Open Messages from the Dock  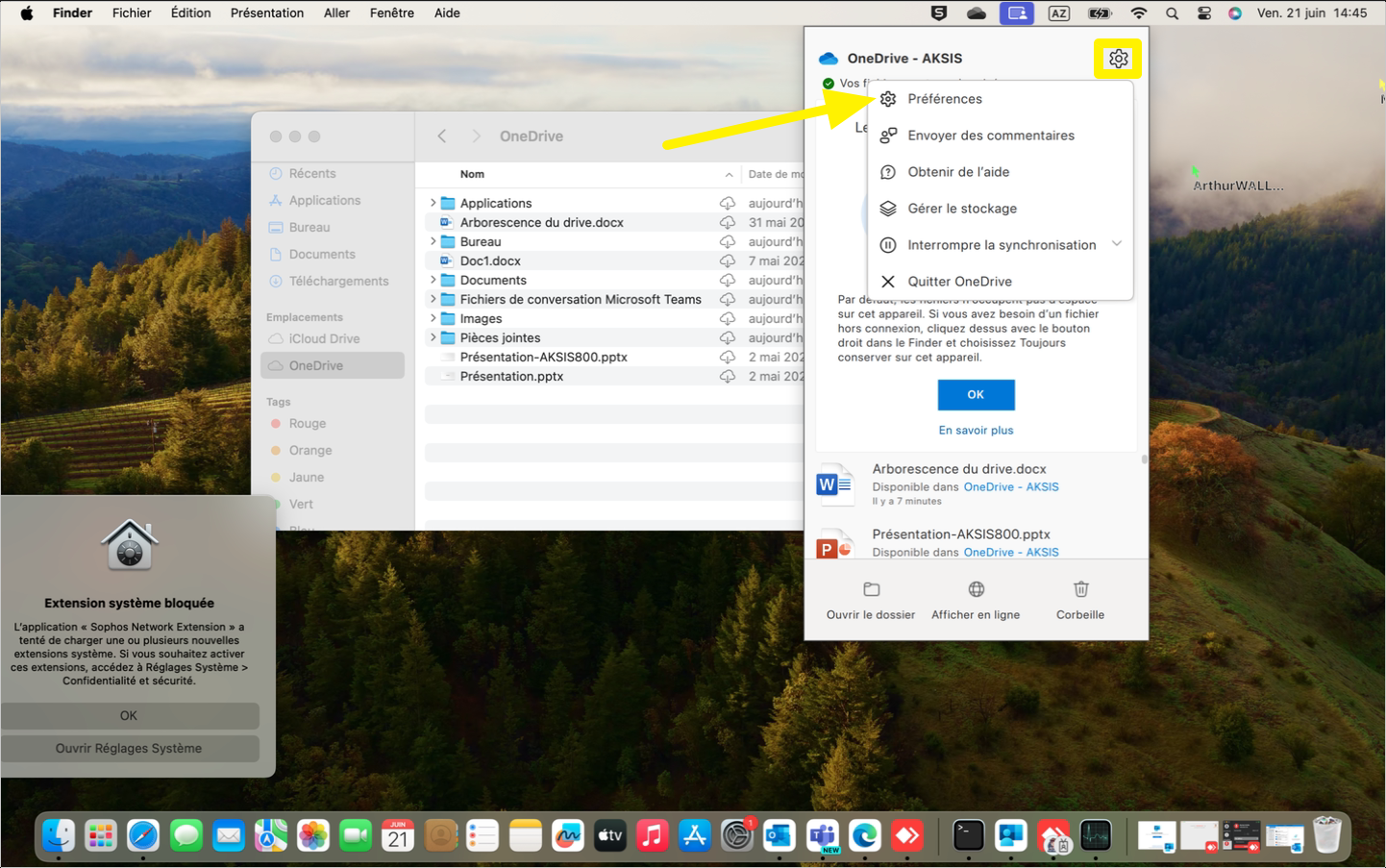tap(186, 835)
